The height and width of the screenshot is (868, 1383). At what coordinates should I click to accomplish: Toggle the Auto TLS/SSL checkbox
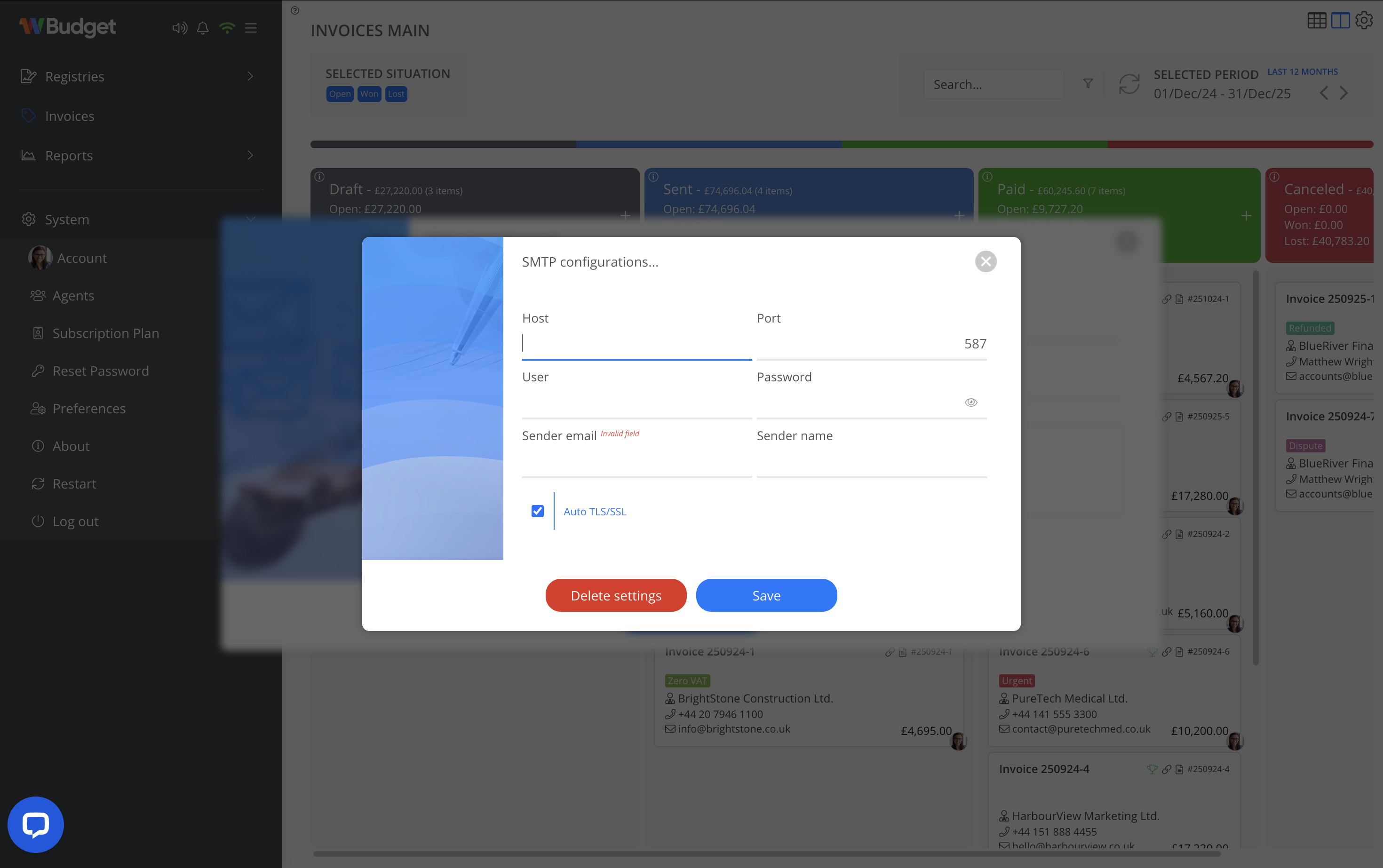click(x=537, y=511)
